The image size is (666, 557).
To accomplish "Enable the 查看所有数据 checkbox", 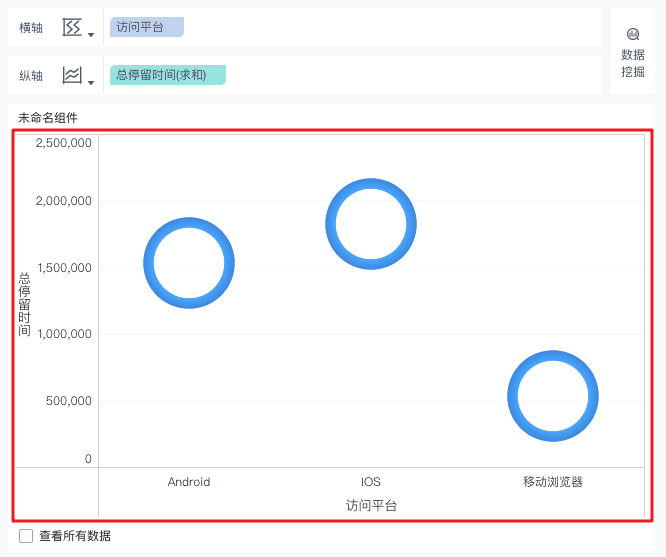I will [x=26, y=536].
